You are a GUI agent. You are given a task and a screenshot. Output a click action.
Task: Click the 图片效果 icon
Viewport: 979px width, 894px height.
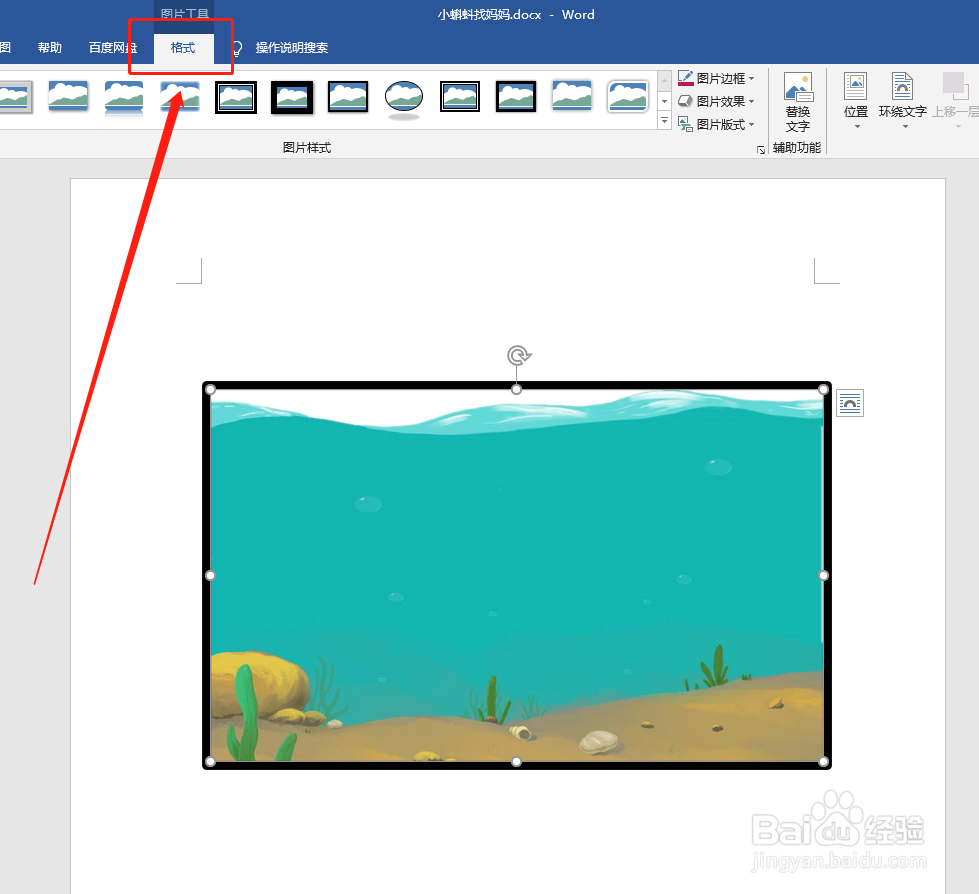[686, 101]
